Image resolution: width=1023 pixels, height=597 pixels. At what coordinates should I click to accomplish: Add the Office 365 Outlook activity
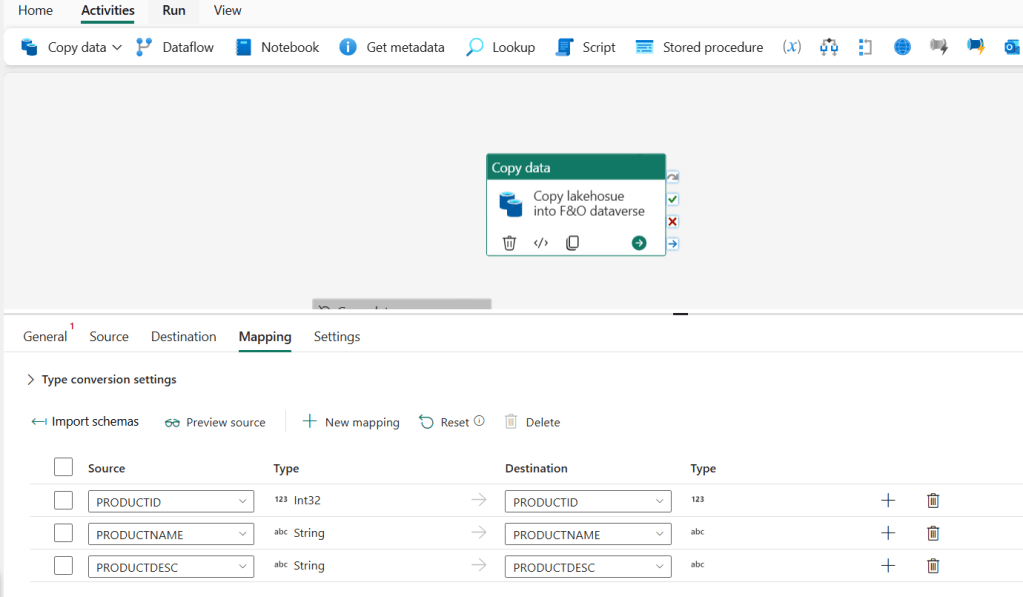click(1011, 47)
